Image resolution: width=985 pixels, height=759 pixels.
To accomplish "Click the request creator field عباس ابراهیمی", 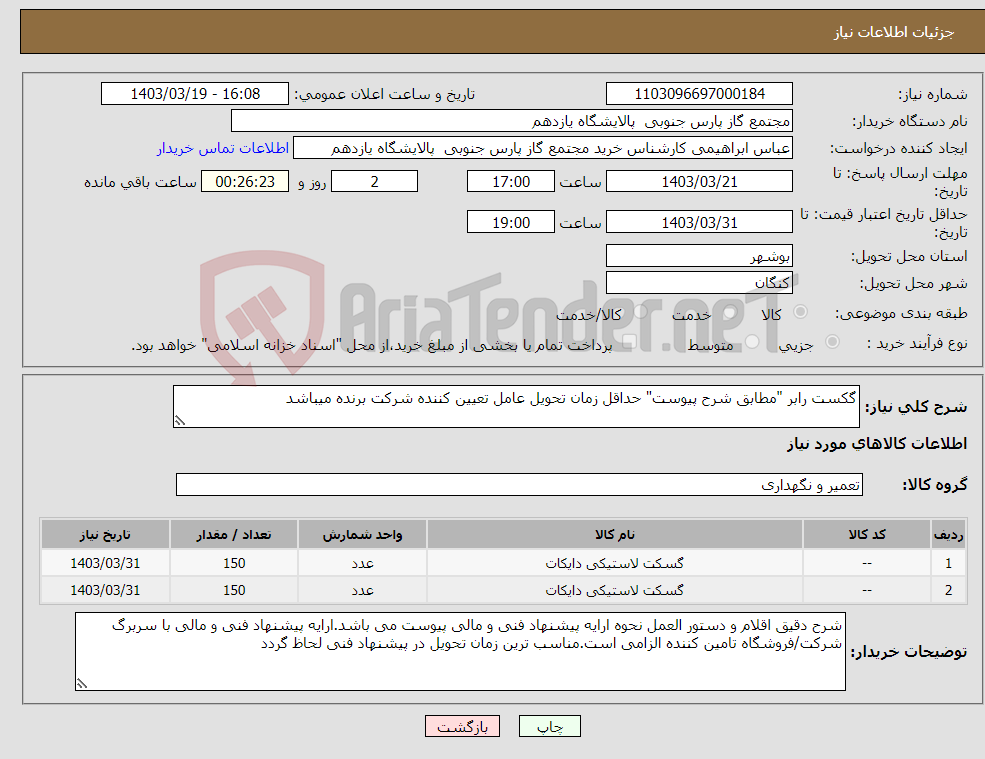I will (x=543, y=148).
